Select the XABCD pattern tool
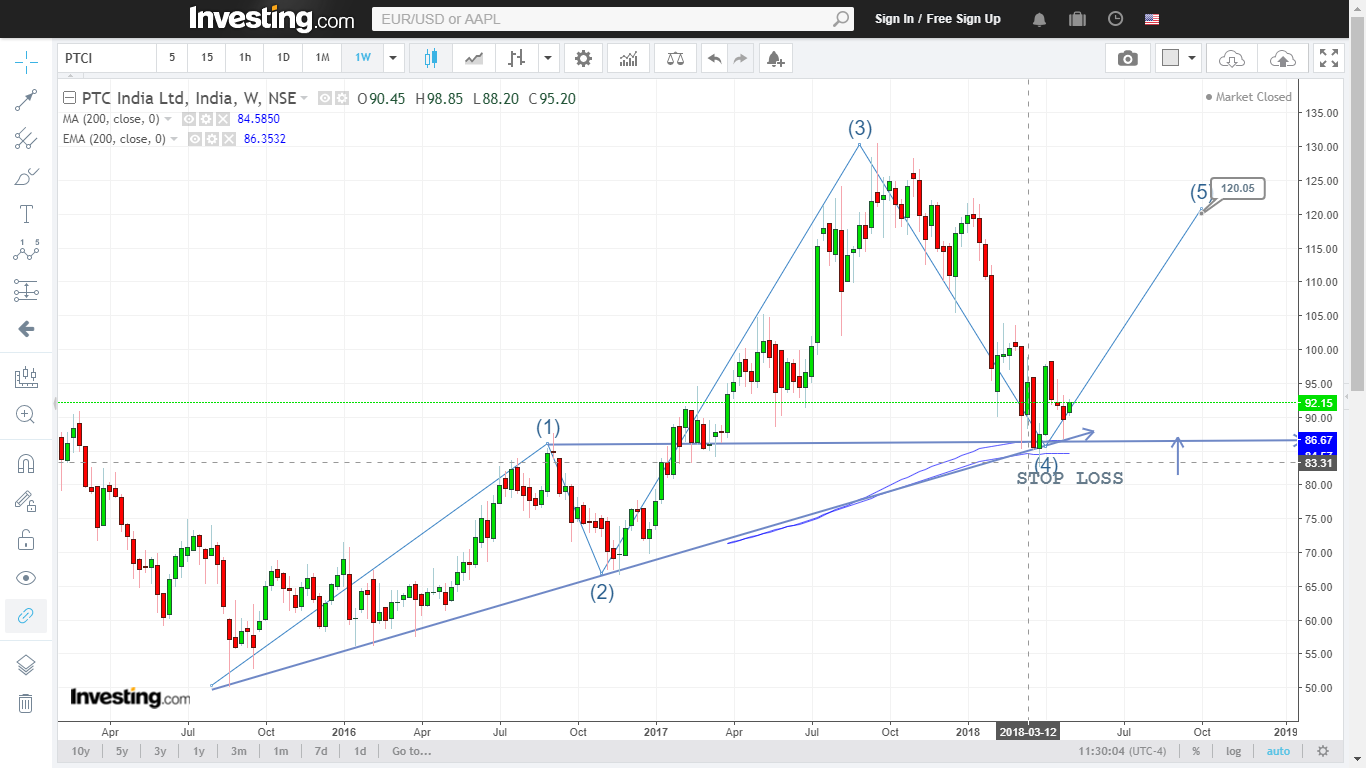This screenshot has height=768, width=1366. [26, 251]
